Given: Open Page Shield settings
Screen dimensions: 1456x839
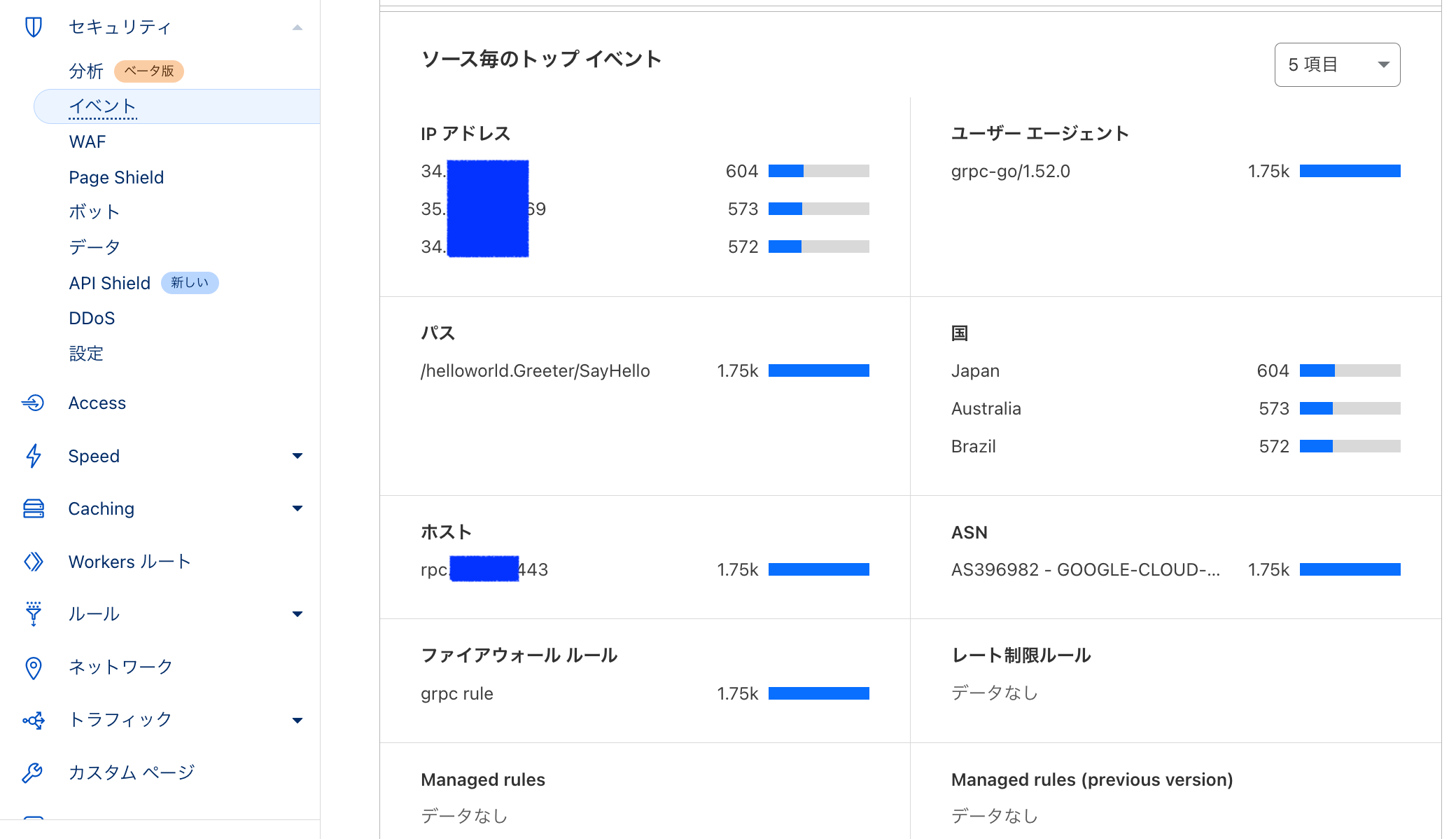Looking at the screenshot, I should pos(116,176).
